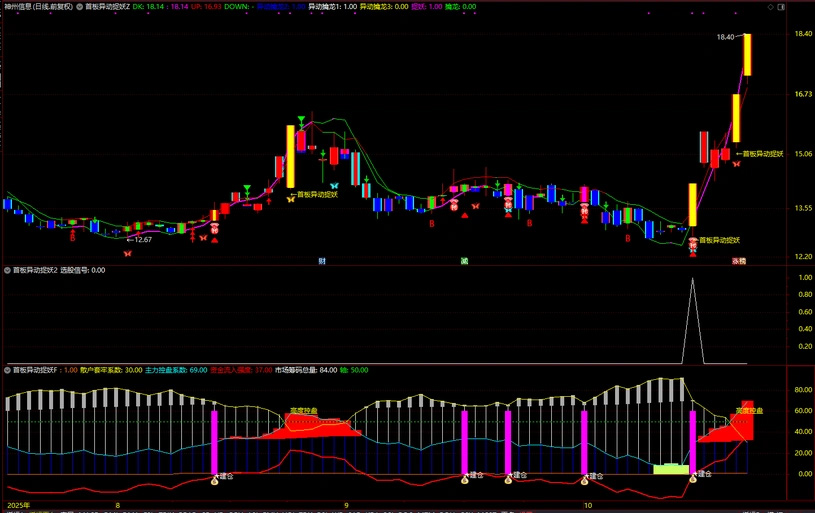The image size is (815, 513).
Task: Click the green 减 marker on the date axis
Action: (464, 261)
